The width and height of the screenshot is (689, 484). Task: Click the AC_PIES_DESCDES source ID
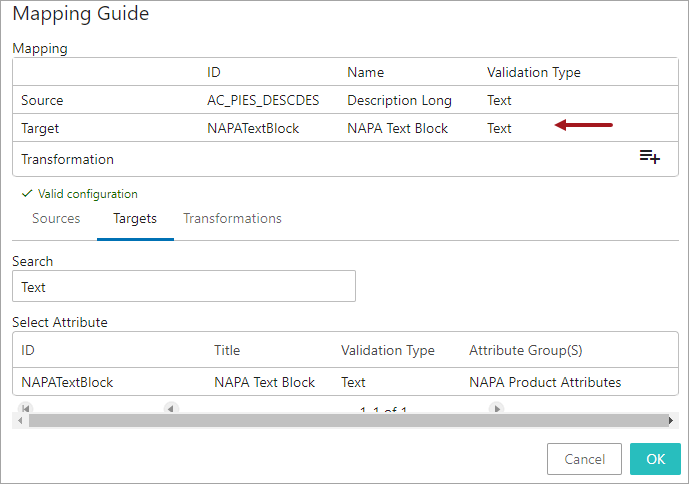click(263, 100)
